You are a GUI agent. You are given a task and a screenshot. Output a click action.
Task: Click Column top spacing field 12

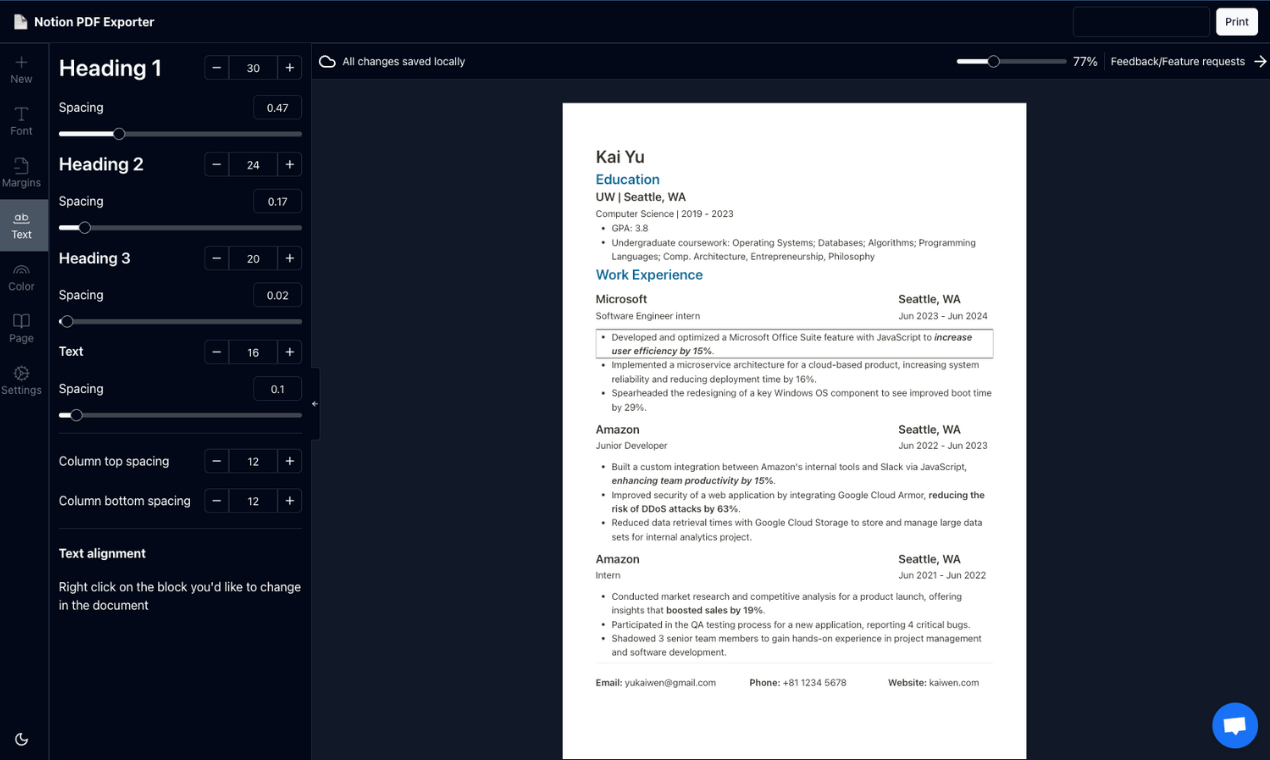pos(253,461)
